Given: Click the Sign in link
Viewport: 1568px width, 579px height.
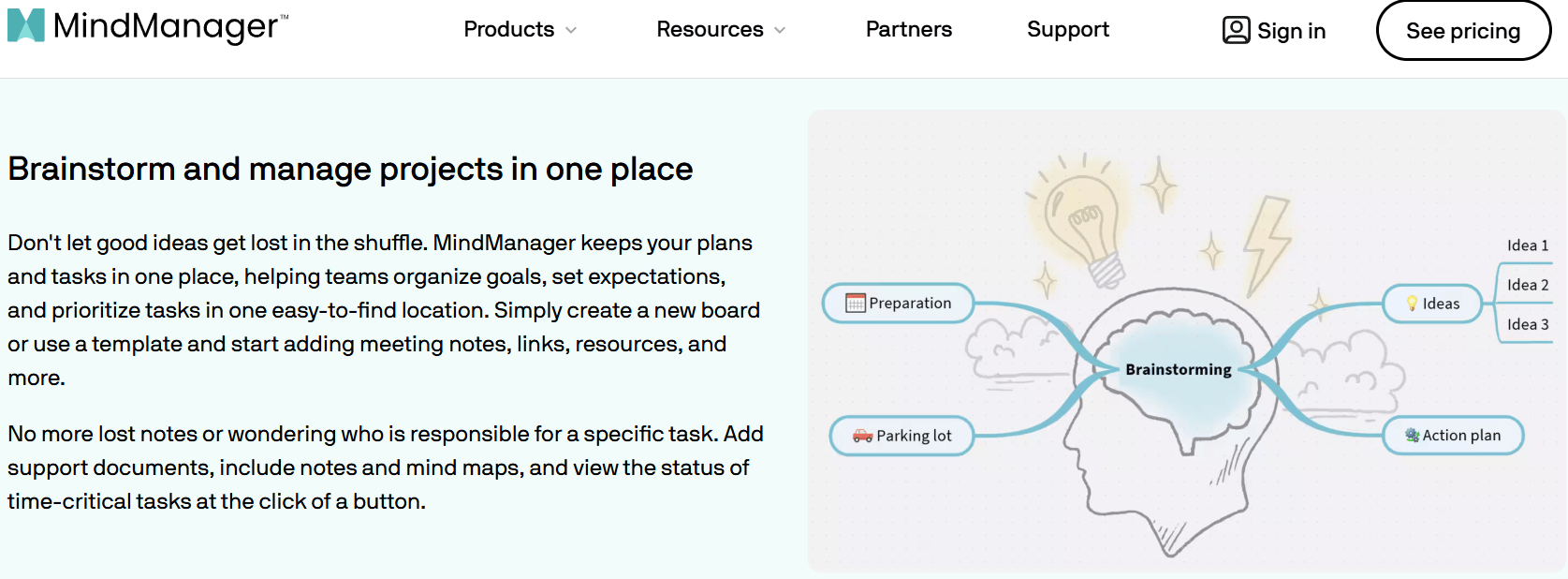Looking at the screenshot, I should 1291,31.
